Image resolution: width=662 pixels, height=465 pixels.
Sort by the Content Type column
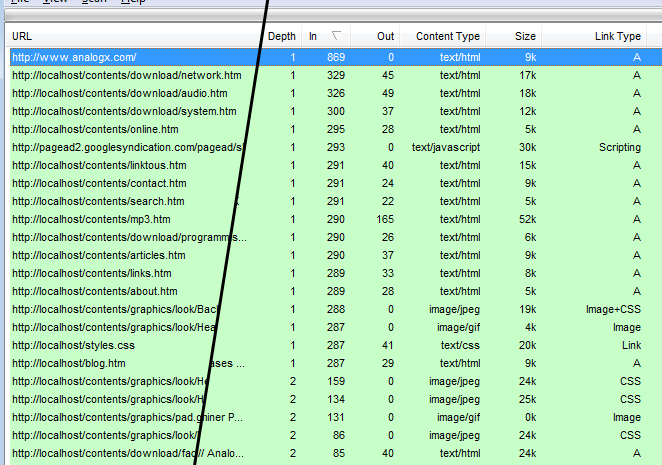tap(447, 36)
